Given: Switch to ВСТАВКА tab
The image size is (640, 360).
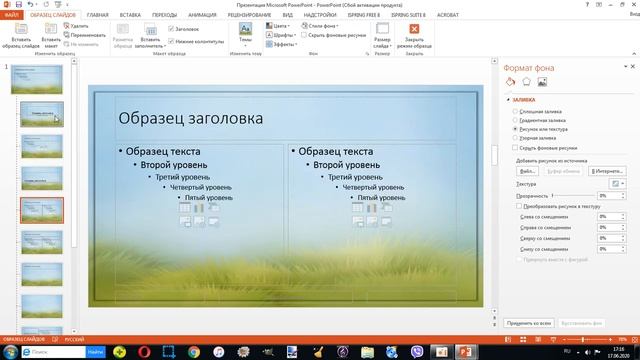Looking at the screenshot, I should [x=130, y=15].
